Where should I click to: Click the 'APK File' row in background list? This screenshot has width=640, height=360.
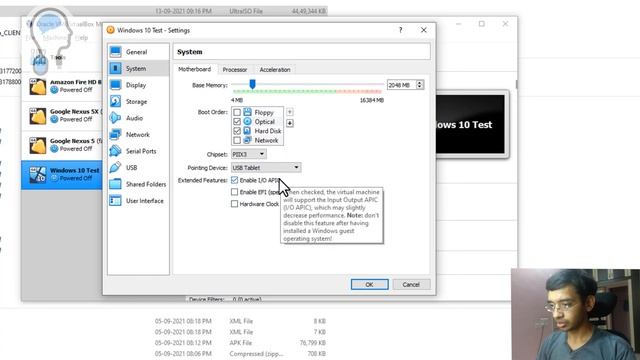pyautogui.click(x=240, y=343)
